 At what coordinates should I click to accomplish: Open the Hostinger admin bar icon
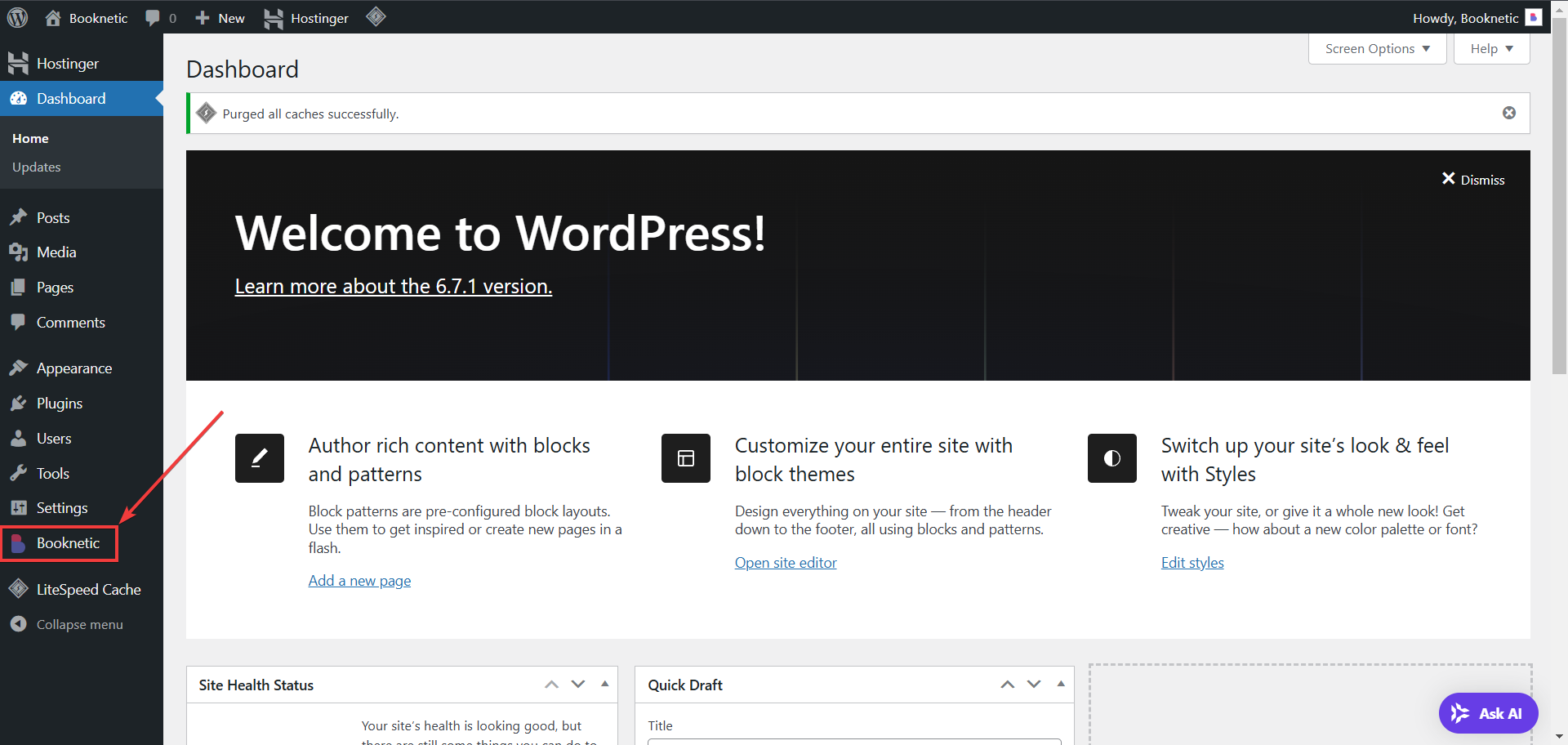pos(274,18)
